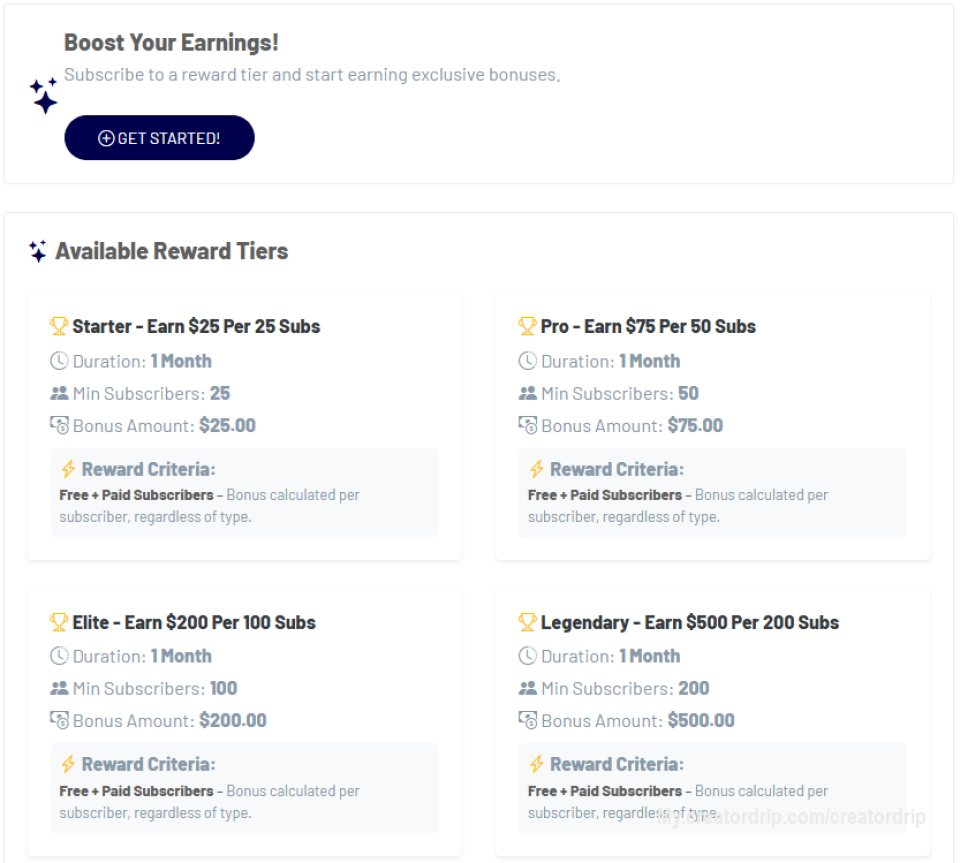Click the trophy icon on the Pro tier

coord(527,325)
